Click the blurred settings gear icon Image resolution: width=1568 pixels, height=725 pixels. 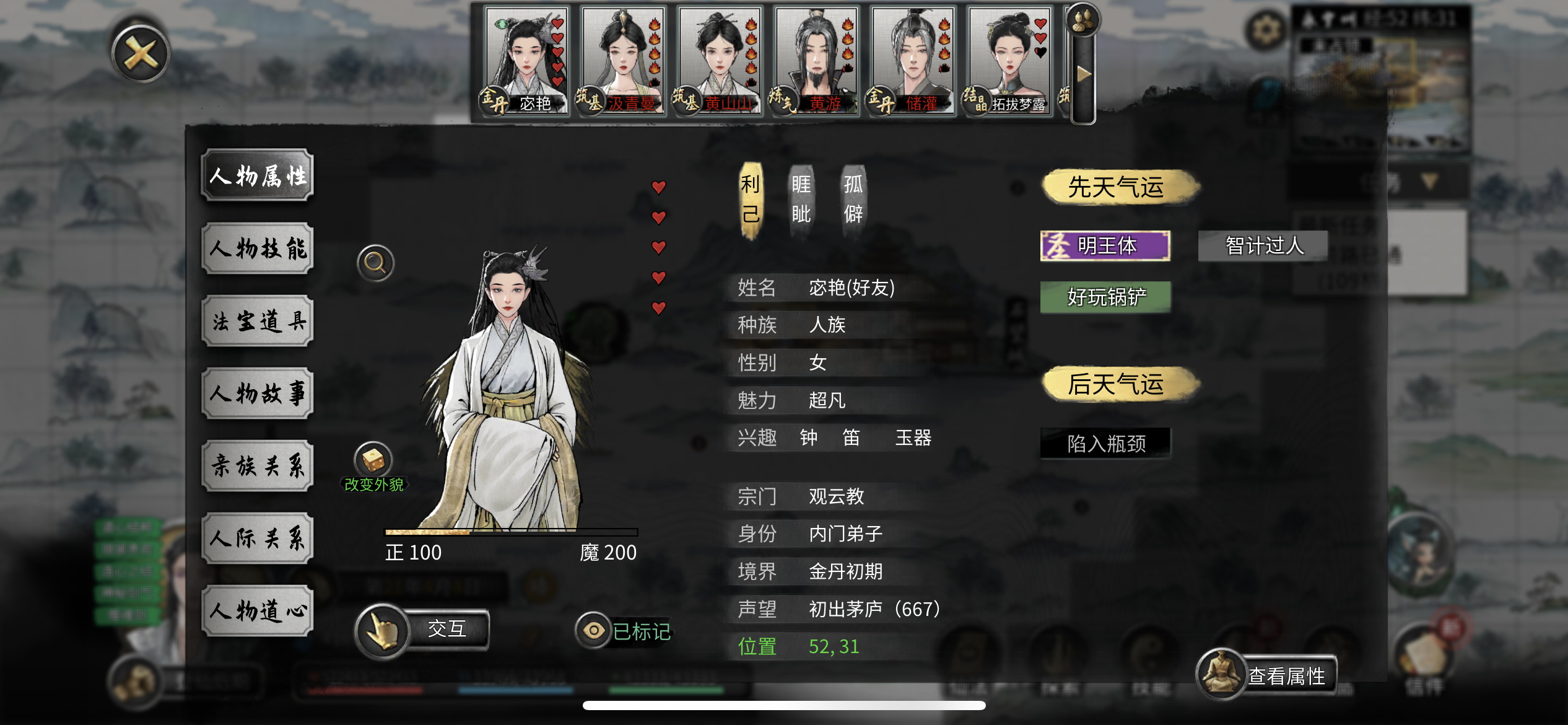point(1266,29)
